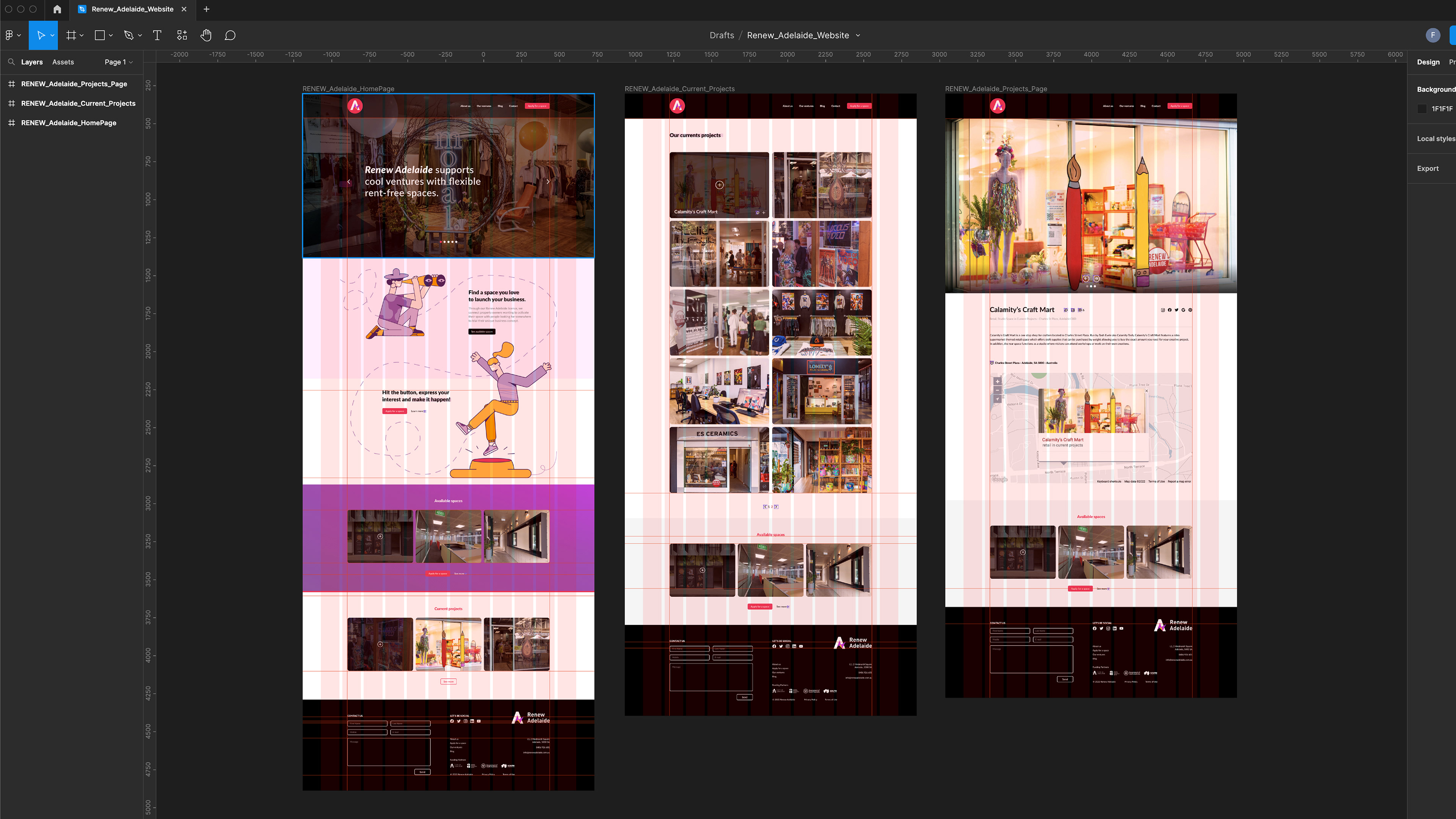Select the Hand tool
This screenshot has width=1456, height=819.
[206, 35]
